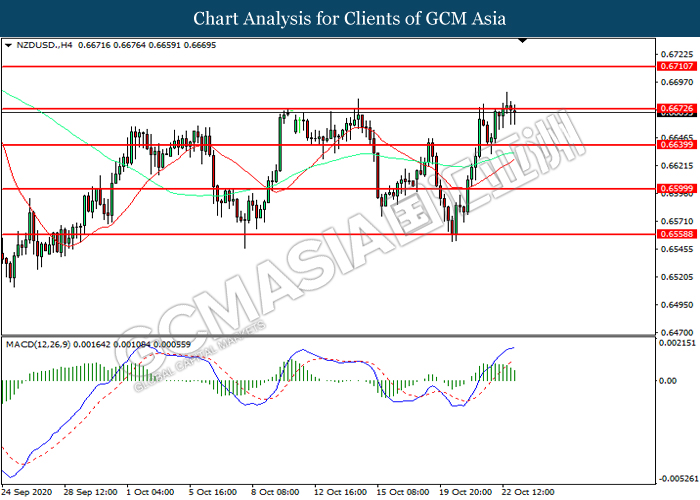Click the NZDUSD chart dropdown triangle
Screen dimensions: 700x500
(x=8, y=46)
